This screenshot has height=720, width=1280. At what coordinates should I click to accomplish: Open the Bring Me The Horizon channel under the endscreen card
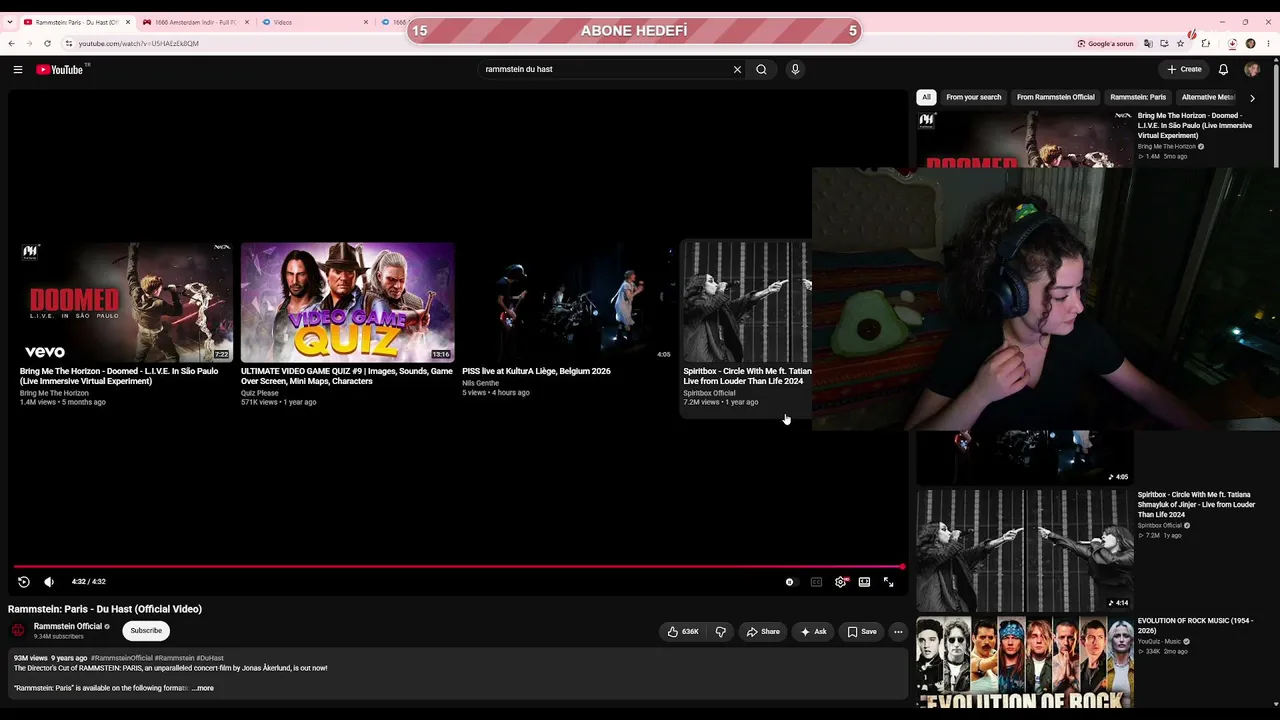(x=54, y=393)
